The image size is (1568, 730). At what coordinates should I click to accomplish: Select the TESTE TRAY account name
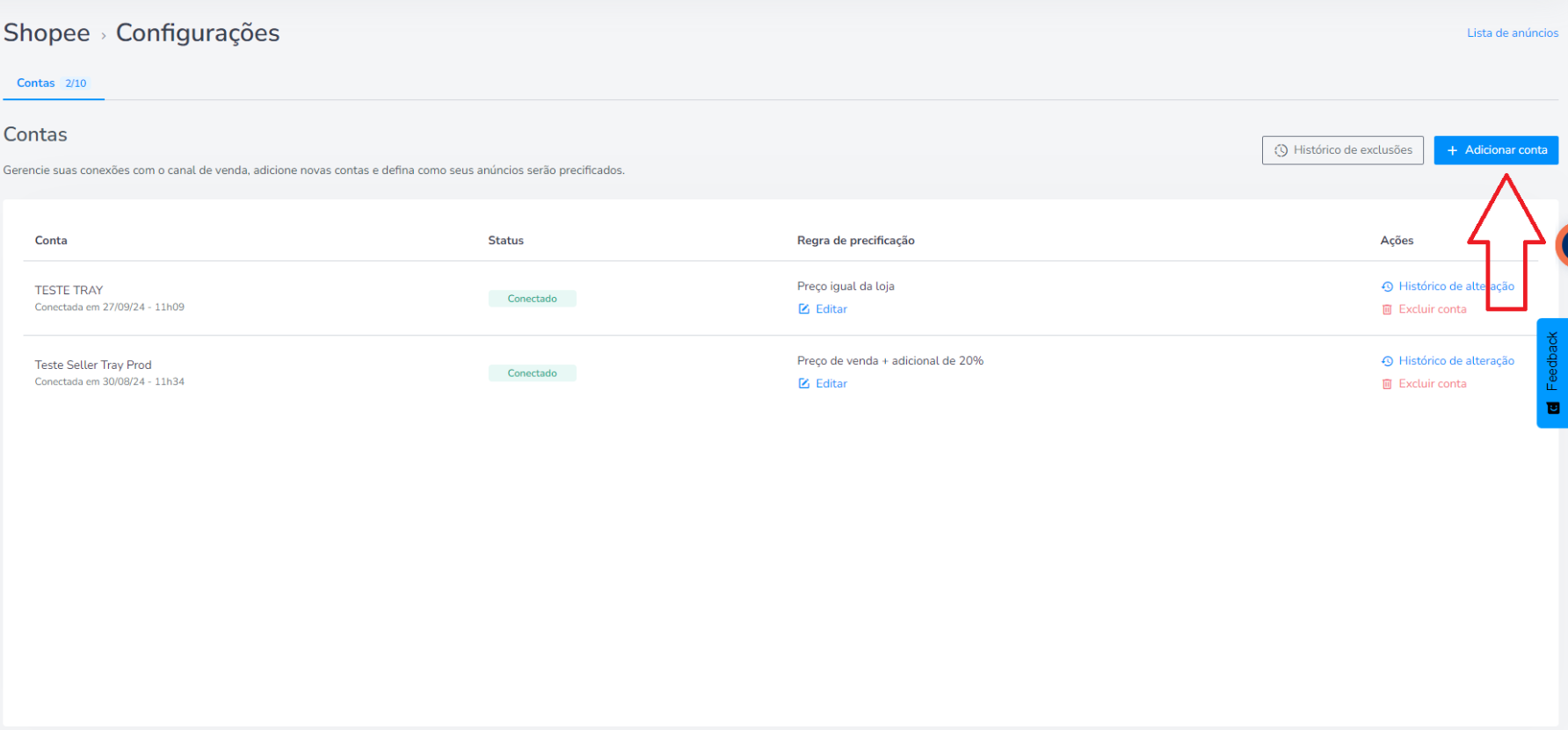69,290
